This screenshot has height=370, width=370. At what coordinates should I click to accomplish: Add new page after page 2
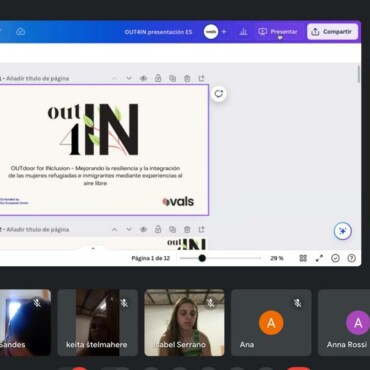(202, 229)
